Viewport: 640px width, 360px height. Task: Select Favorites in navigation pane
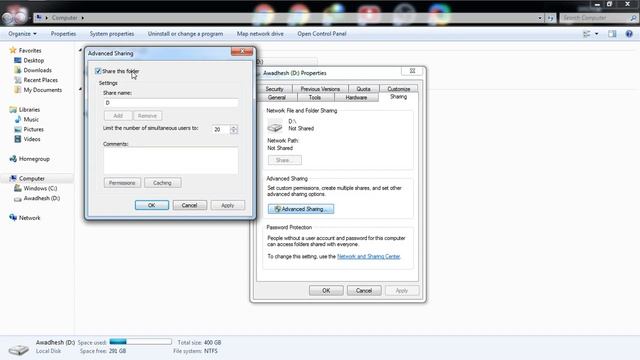click(x=30, y=51)
